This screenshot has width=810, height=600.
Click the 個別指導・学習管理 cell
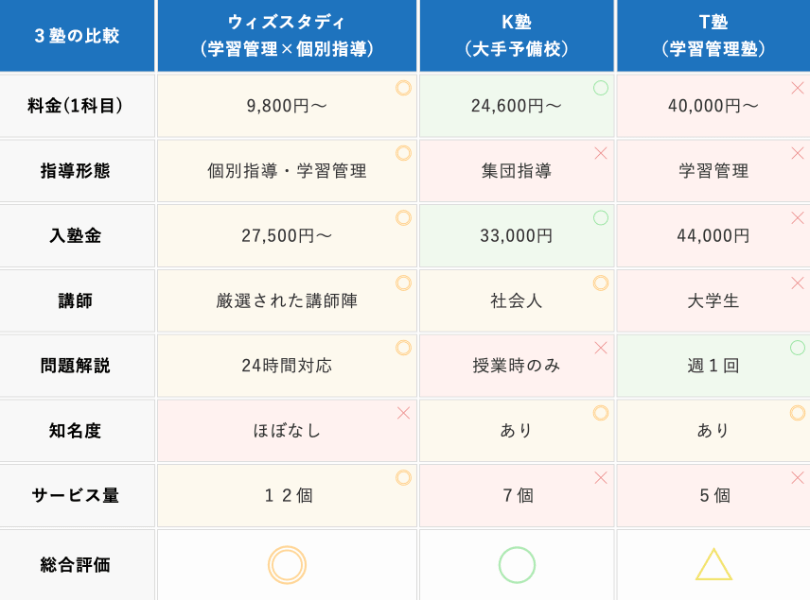click(287, 171)
